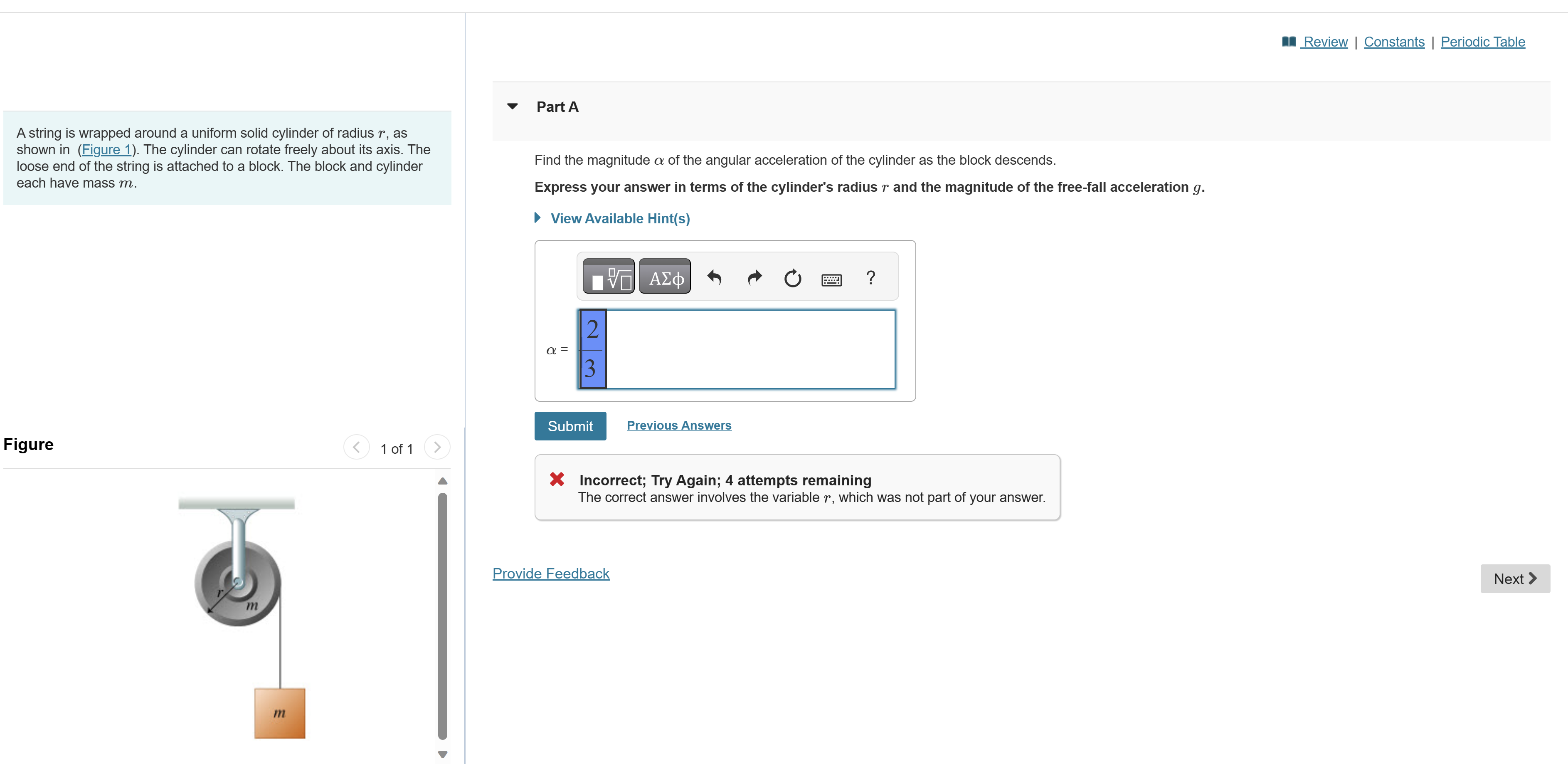The width and height of the screenshot is (1568, 764).
Task: Click the figure scroll-down arrow
Action: (443, 754)
